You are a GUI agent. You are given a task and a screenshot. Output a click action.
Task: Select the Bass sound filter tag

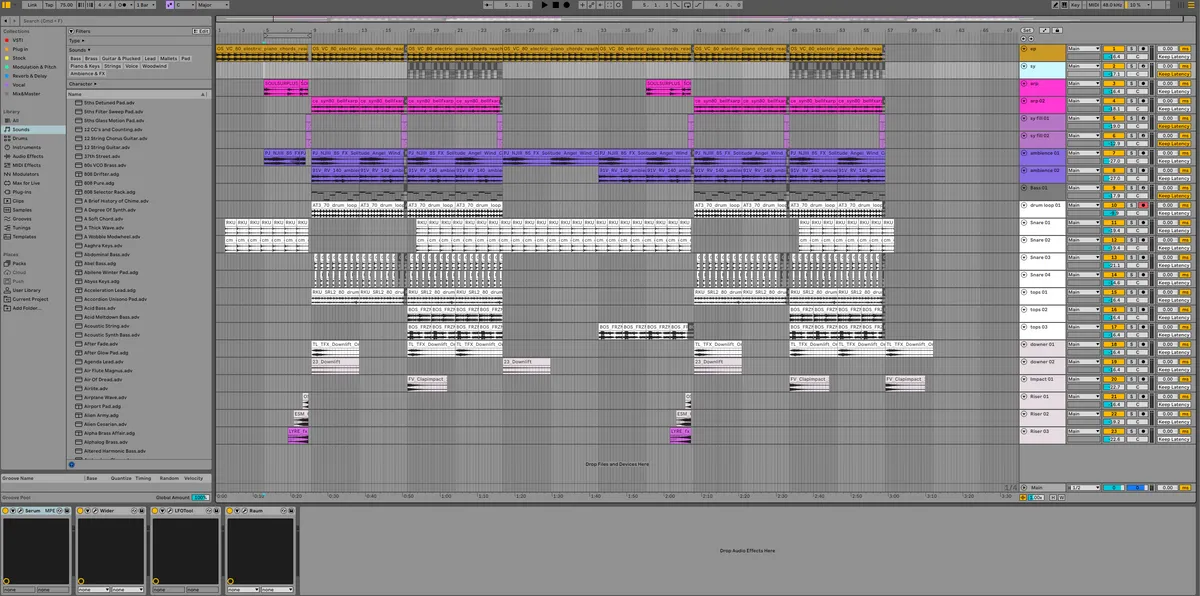(76, 58)
